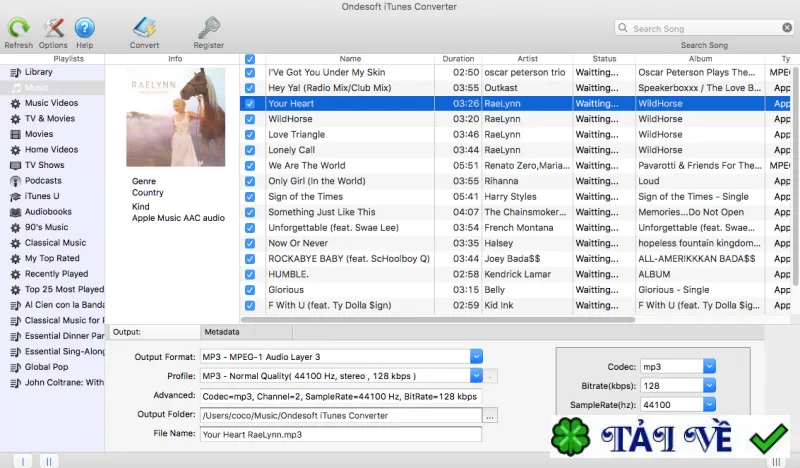Viewport: 800px width, 468px height.
Task: Open My Top Rated playlist icon
Action: pyautogui.click(x=16, y=259)
